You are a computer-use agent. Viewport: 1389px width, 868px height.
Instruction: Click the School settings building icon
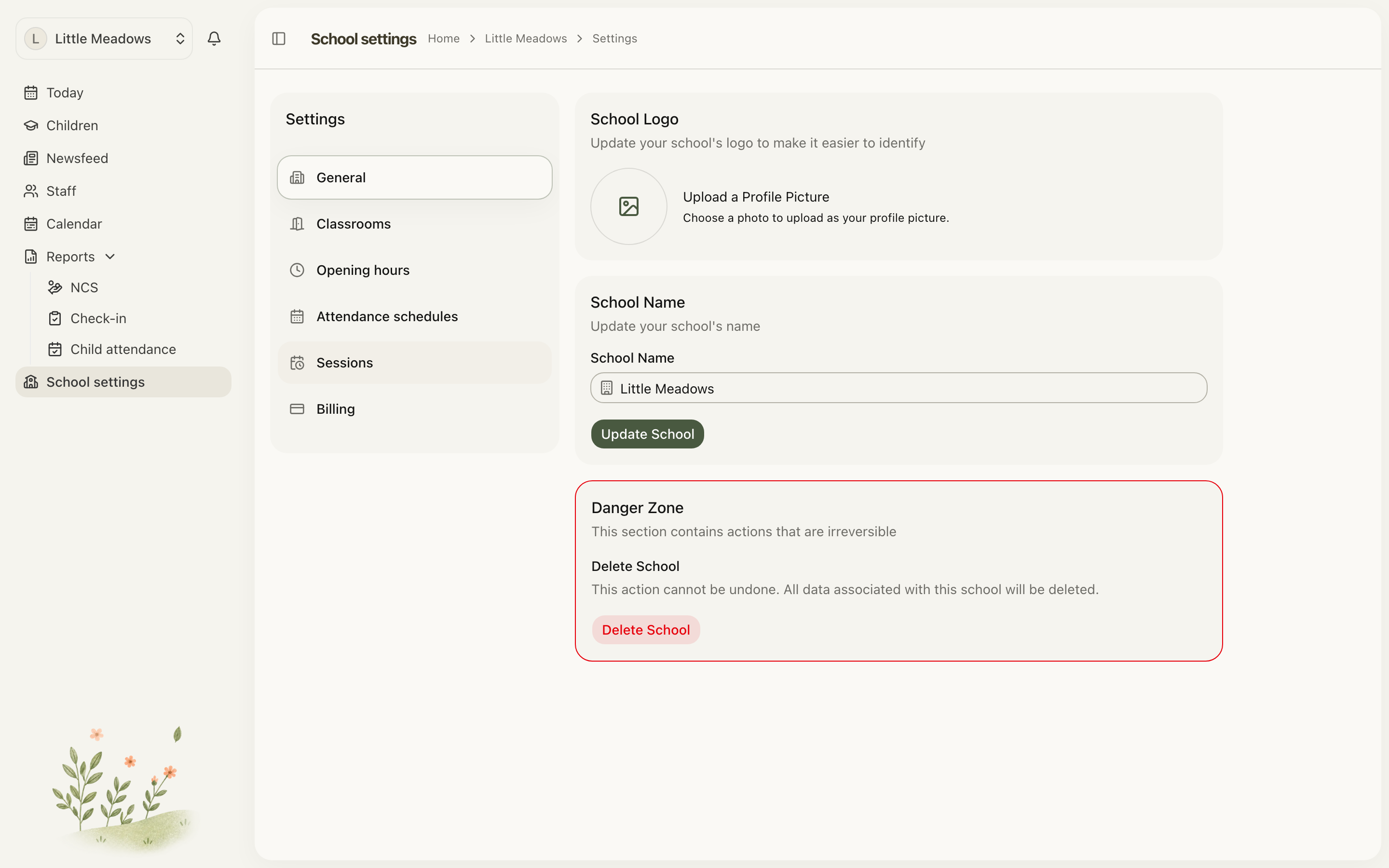(x=31, y=382)
